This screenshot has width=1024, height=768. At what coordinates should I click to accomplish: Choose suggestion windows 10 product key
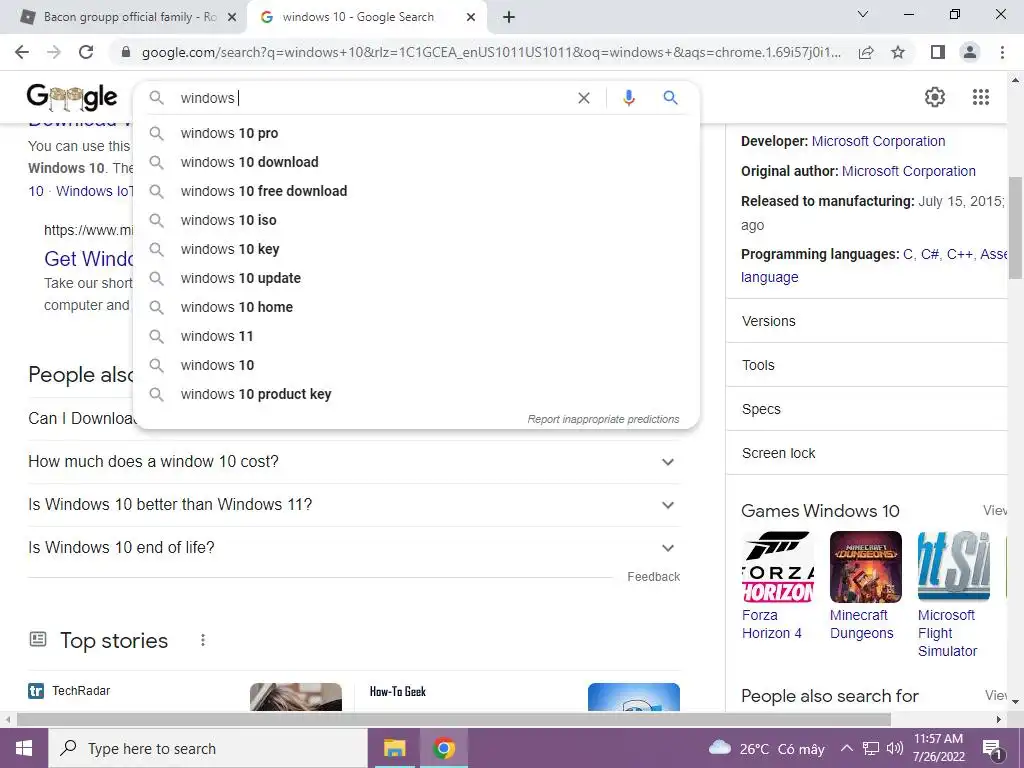(x=417, y=394)
